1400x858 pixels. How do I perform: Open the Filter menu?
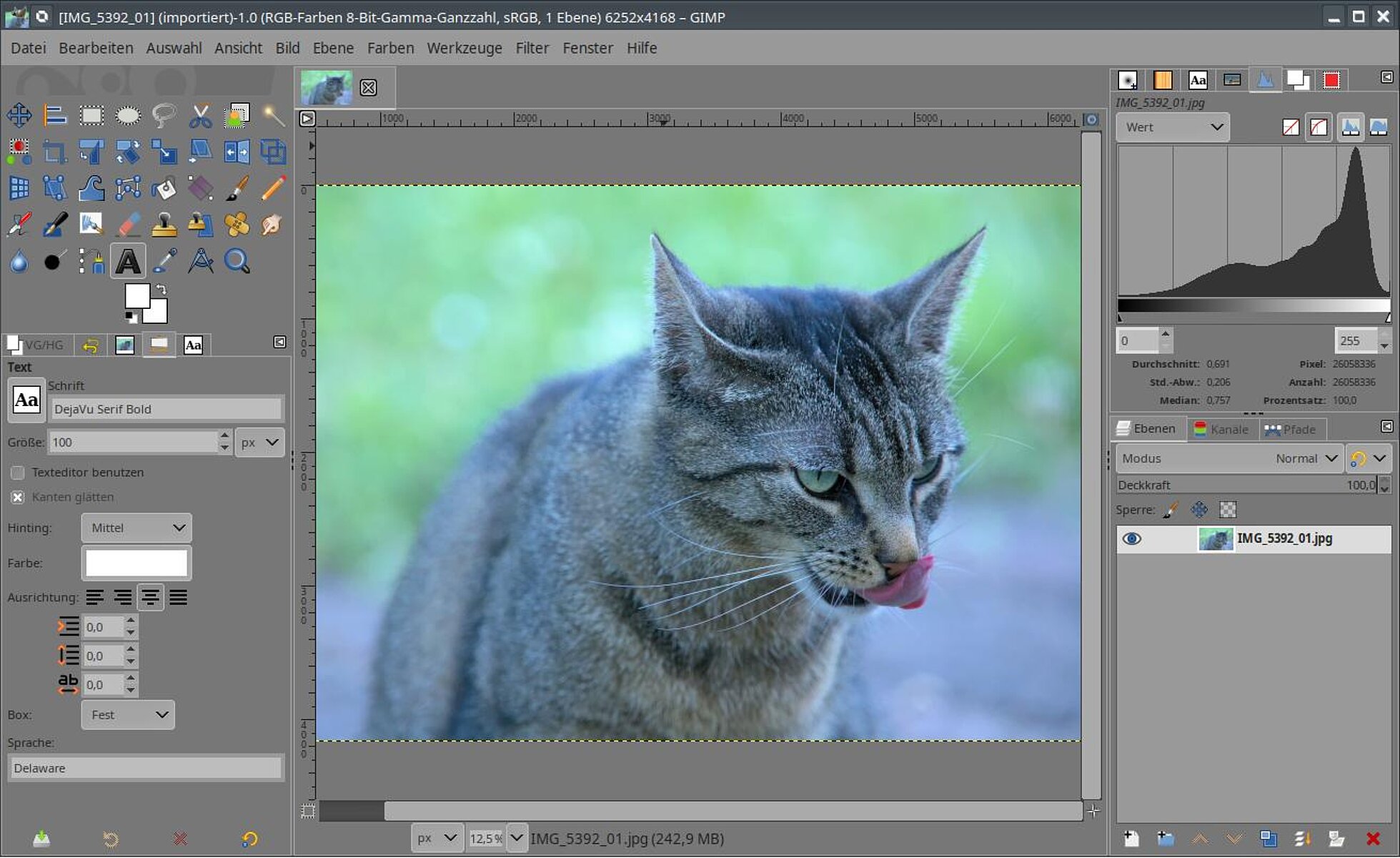coord(532,48)
